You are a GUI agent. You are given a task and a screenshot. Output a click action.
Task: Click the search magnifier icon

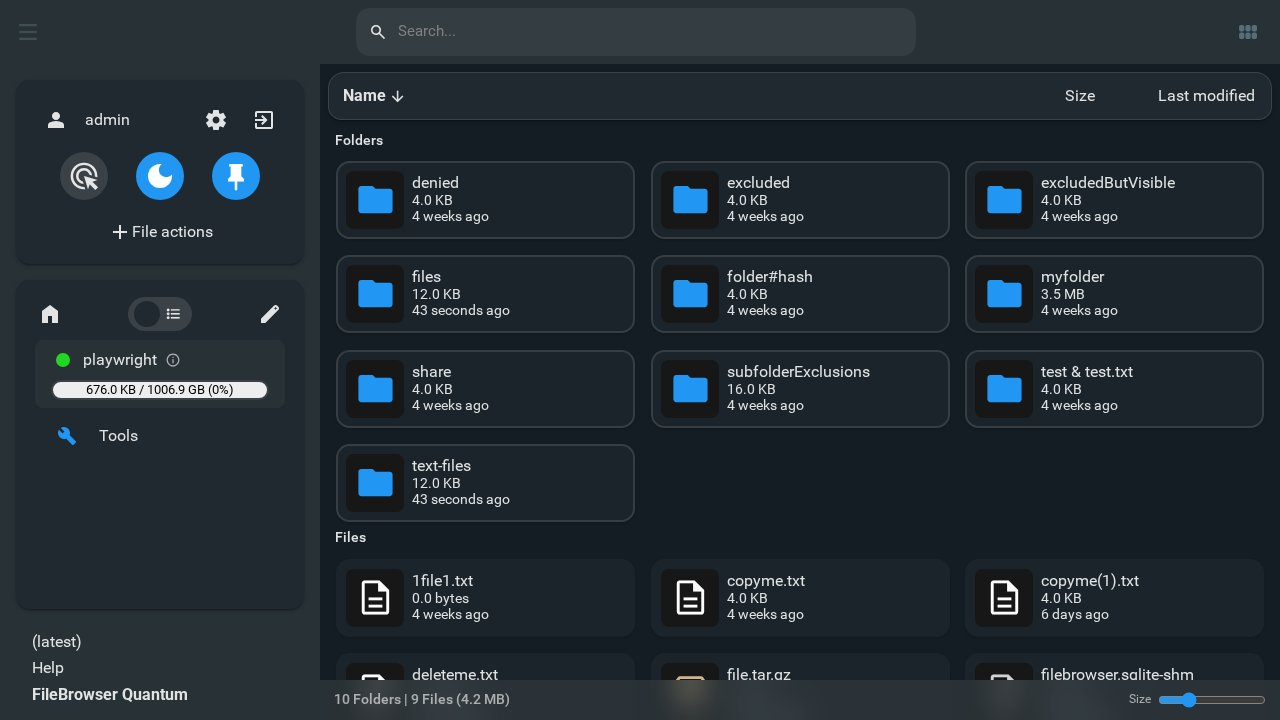(x=378, y=32)
